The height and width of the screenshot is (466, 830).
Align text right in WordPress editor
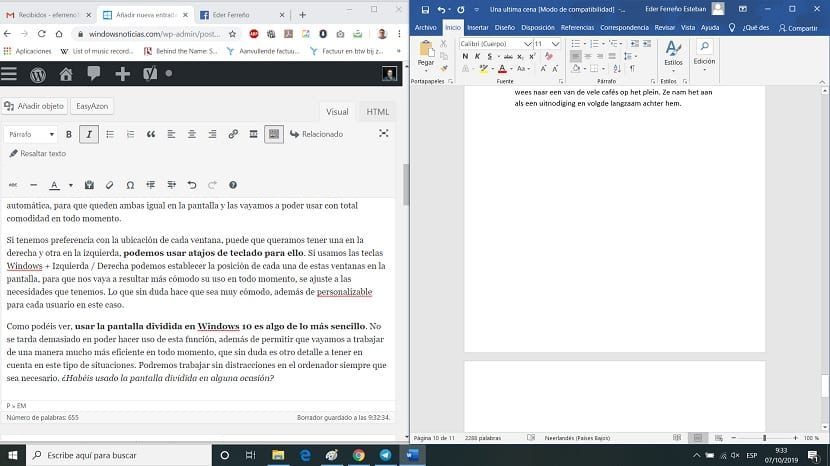click(x=212, y=135)
